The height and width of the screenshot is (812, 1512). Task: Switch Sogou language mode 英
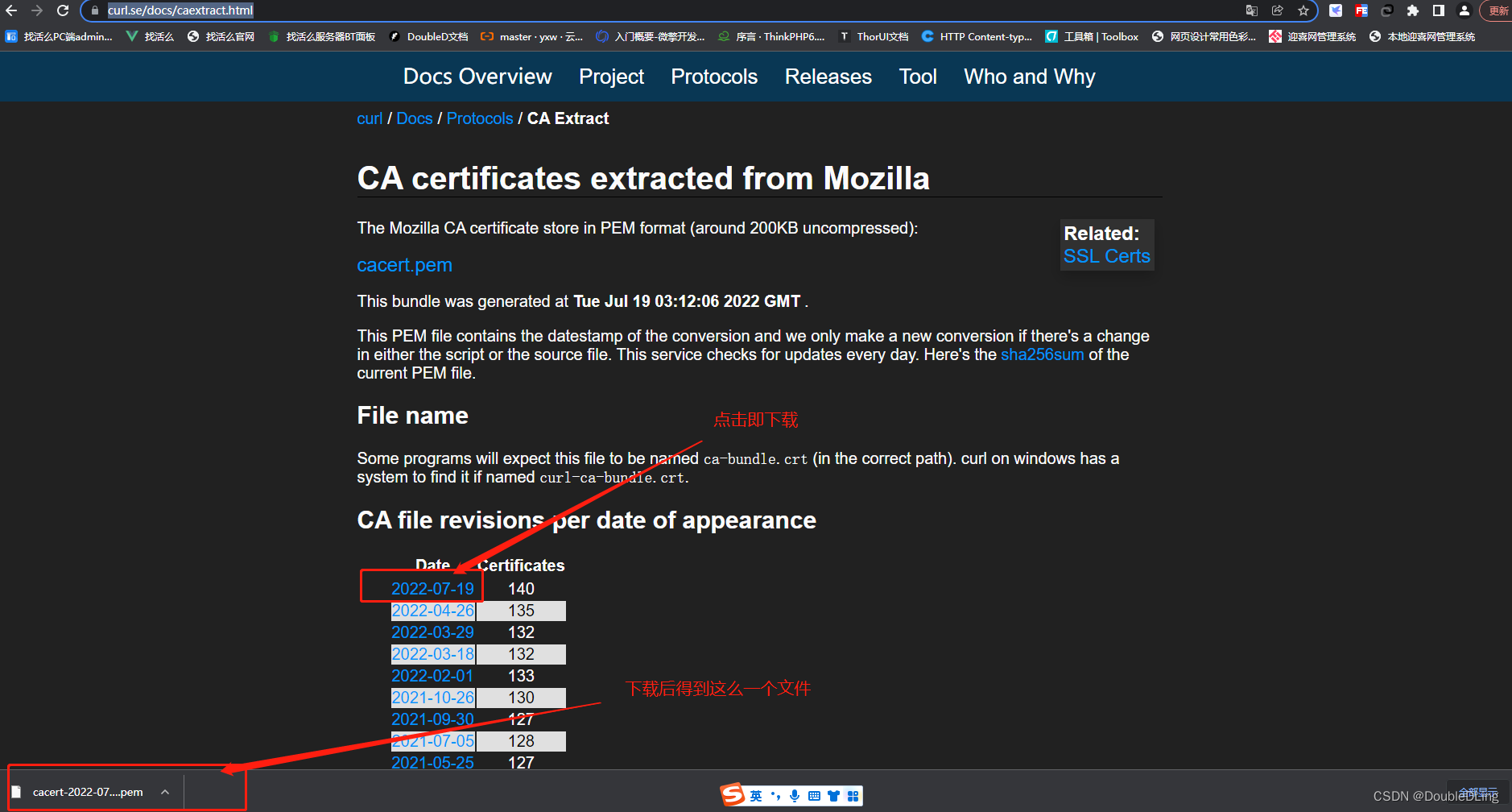click(756, 796)
